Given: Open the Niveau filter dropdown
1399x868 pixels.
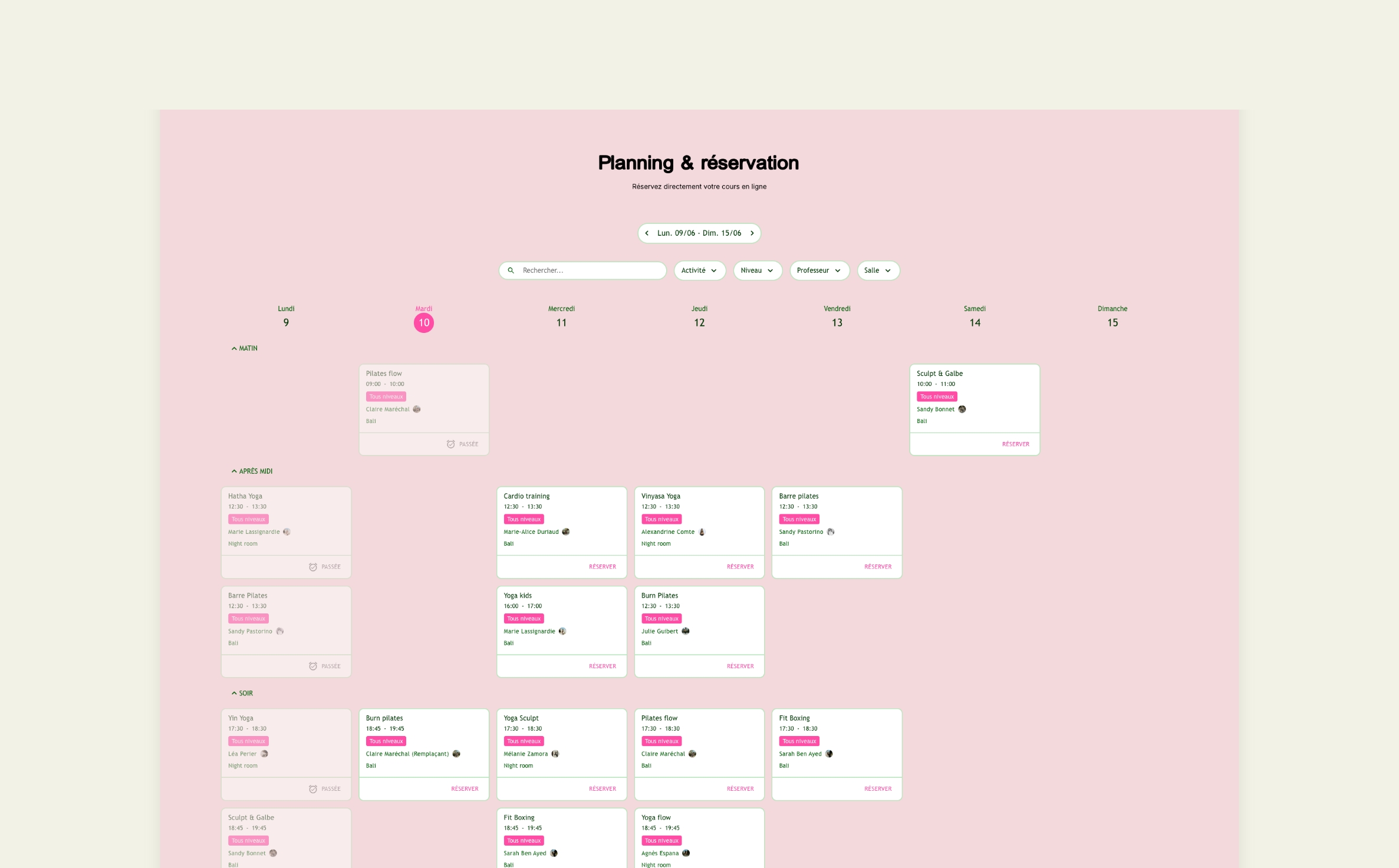Looking at the screenshot, I should click(x=758, y=270).
